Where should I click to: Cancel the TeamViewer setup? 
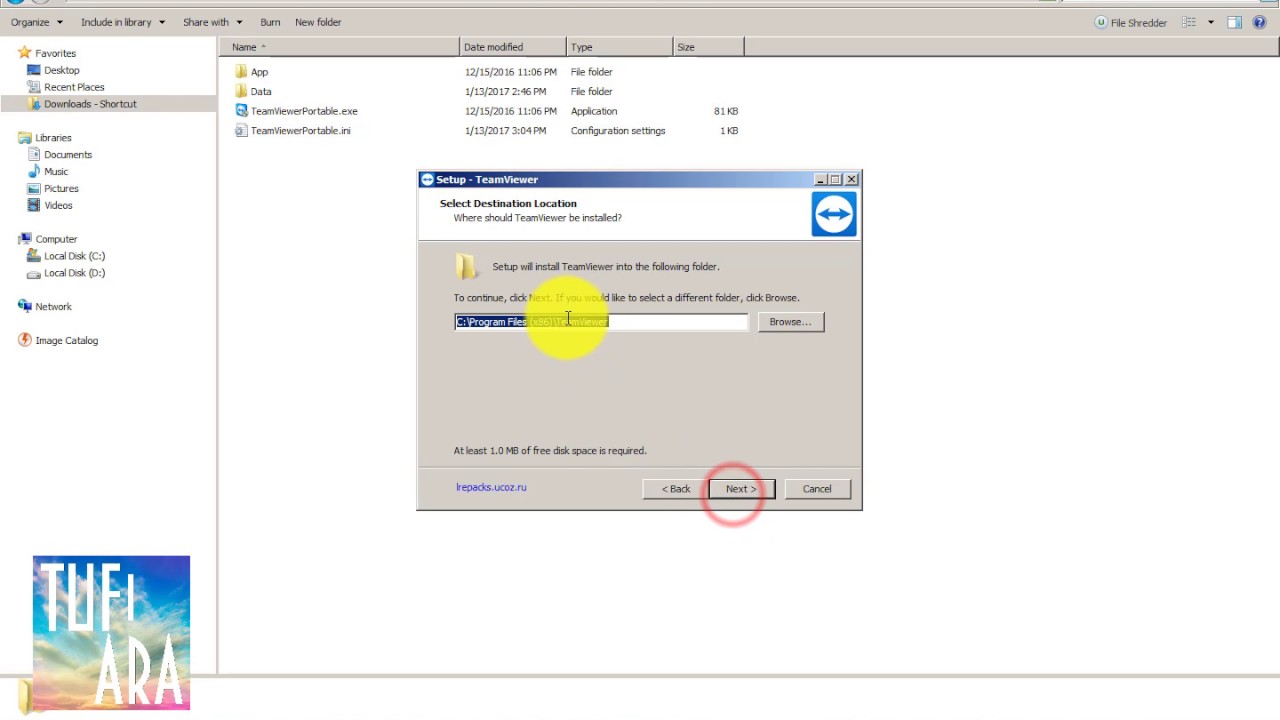point(817,489)
